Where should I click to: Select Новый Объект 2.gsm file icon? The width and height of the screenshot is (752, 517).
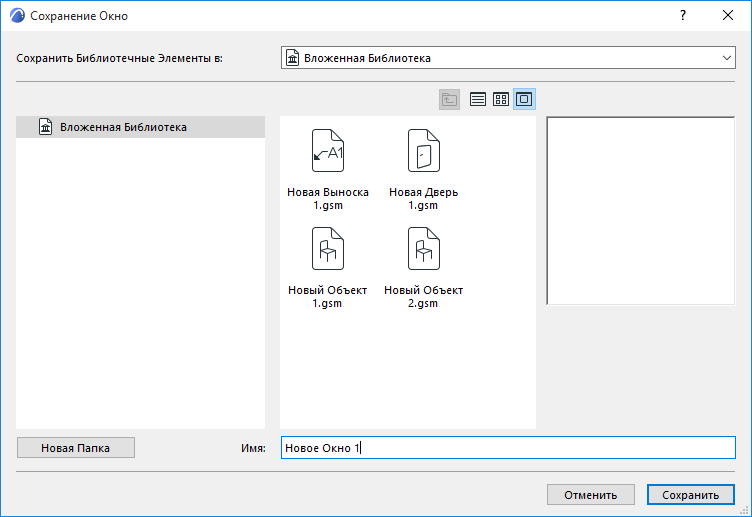[423, 248]
